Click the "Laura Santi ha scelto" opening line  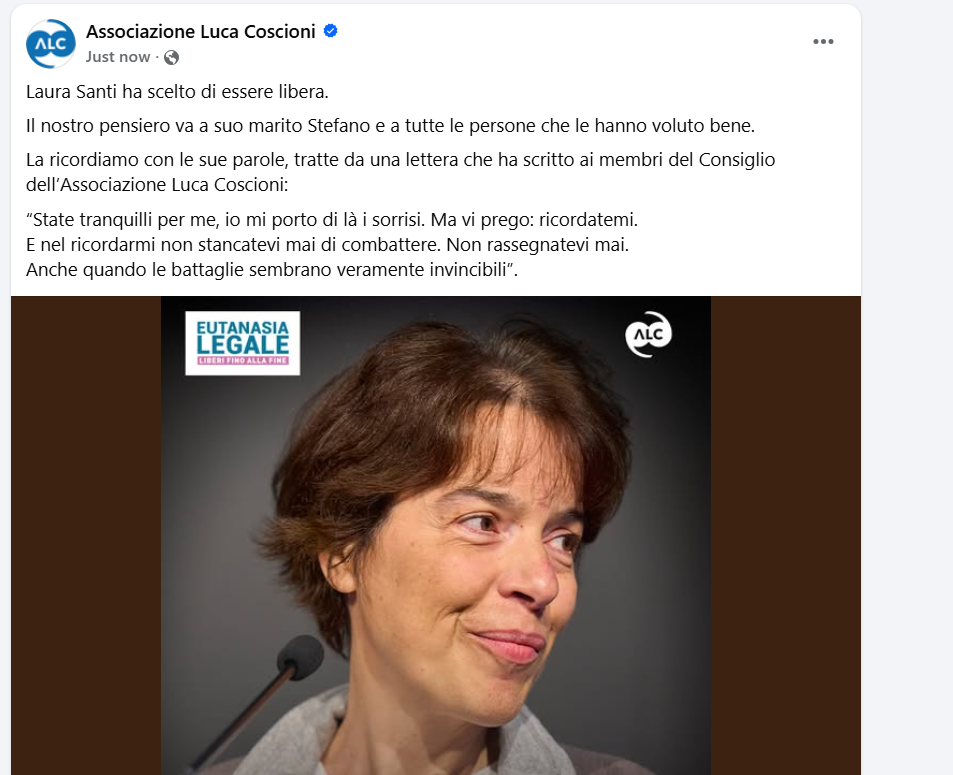(177, 92)
